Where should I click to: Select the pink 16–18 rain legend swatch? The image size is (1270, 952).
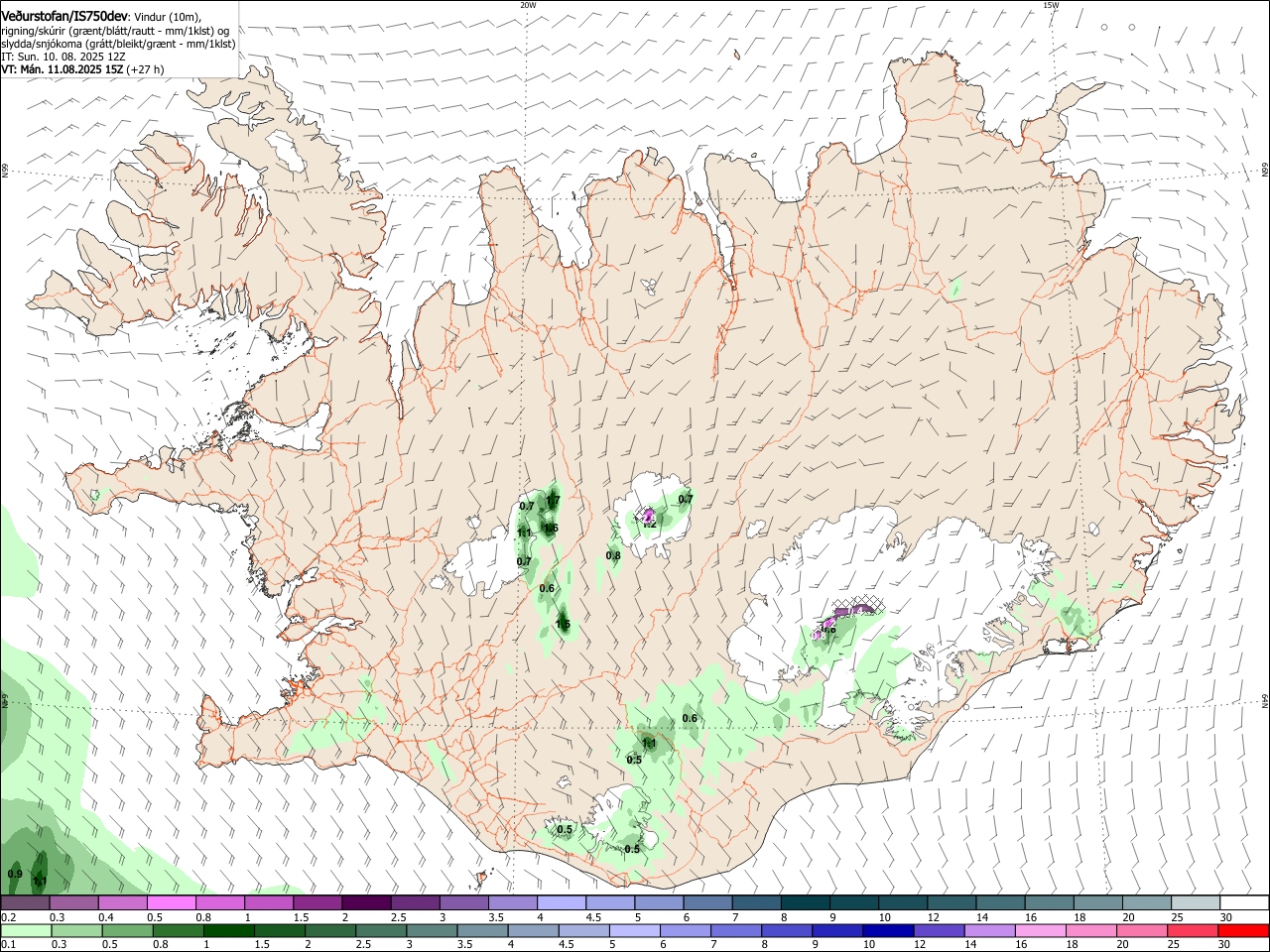(1041, 931)
